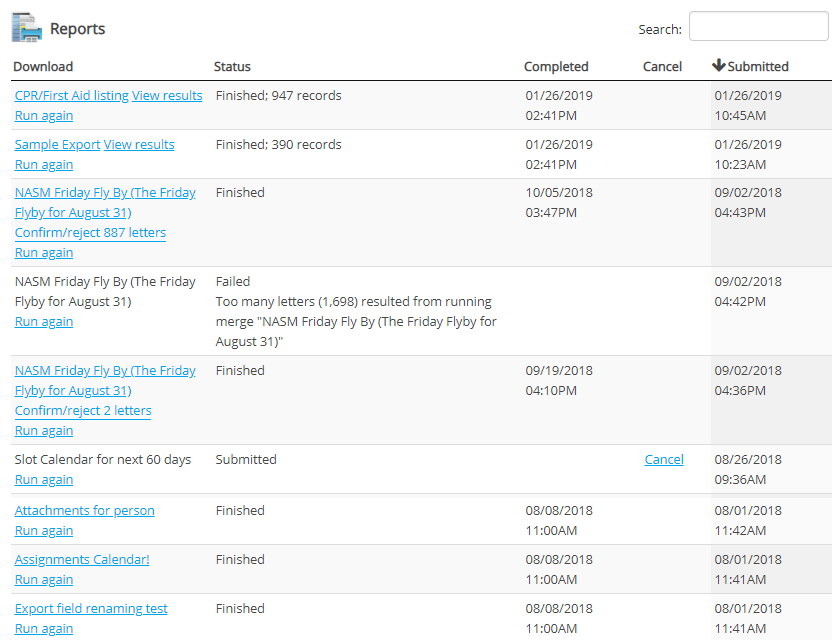Click the Cancel column header
The width and height of the screenshot is (832, 640).
click(x=662, y=67)
